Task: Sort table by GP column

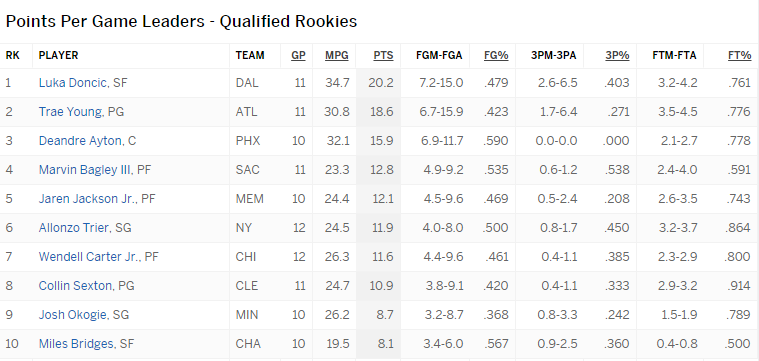Action: tap(298, 56)
